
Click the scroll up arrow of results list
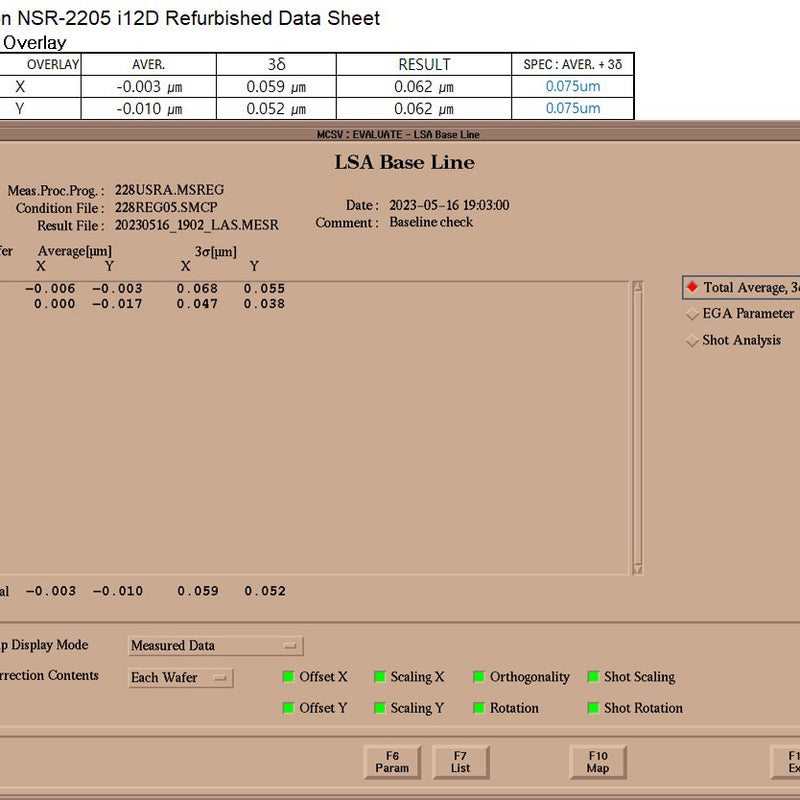click(x=637, y=287)
